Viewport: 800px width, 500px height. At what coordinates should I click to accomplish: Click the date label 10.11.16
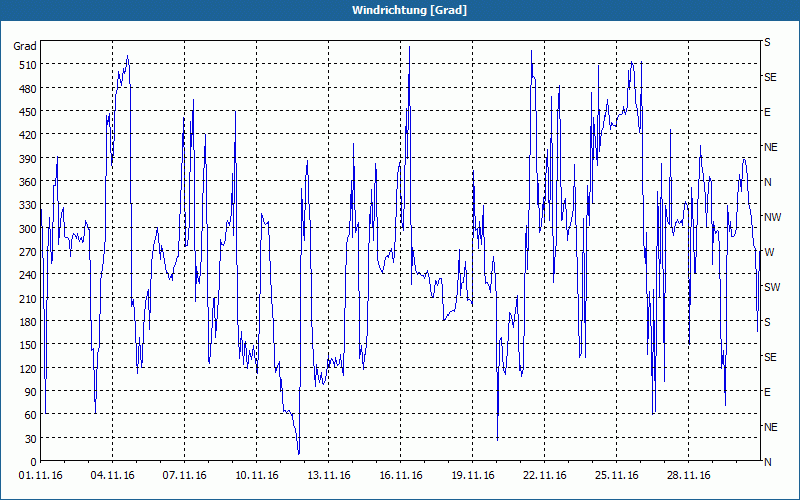[257, 476]
